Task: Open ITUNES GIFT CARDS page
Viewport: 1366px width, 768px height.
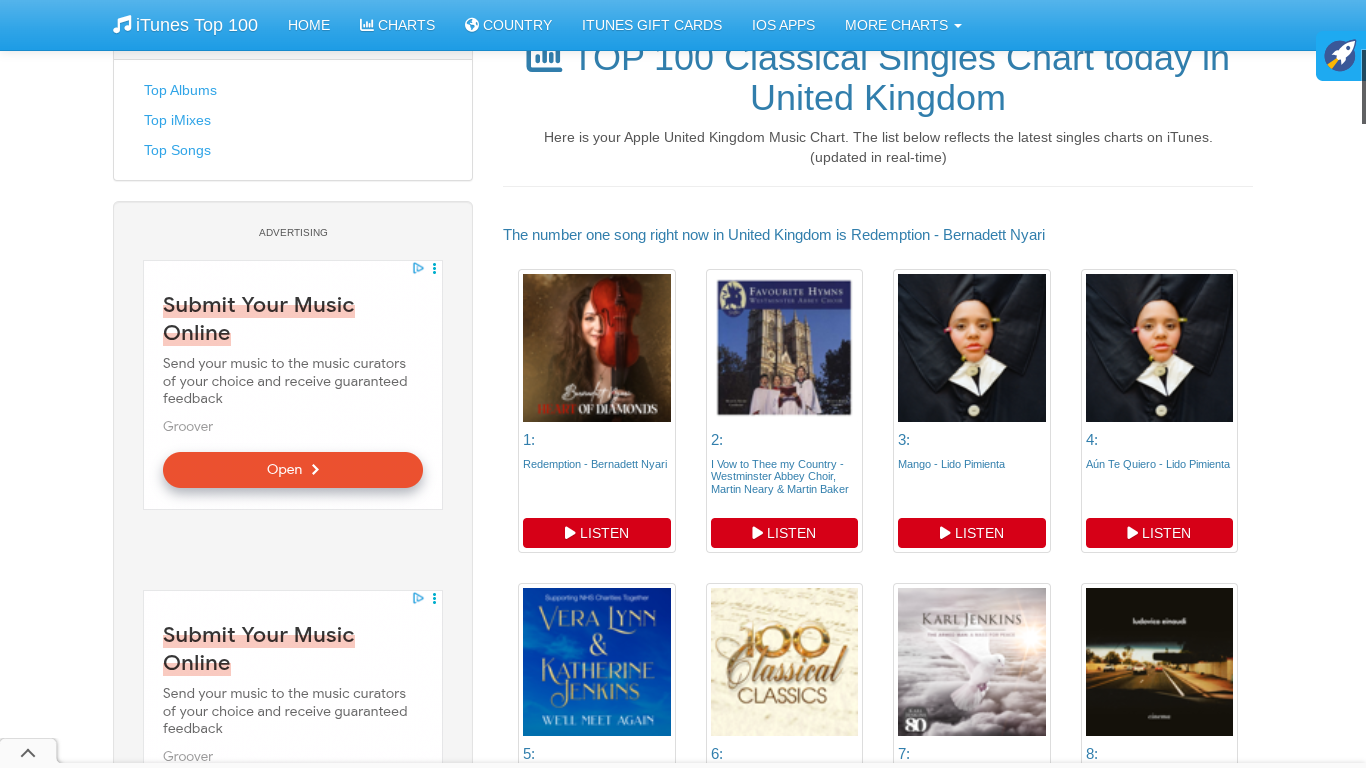Action: pos(652,25)
